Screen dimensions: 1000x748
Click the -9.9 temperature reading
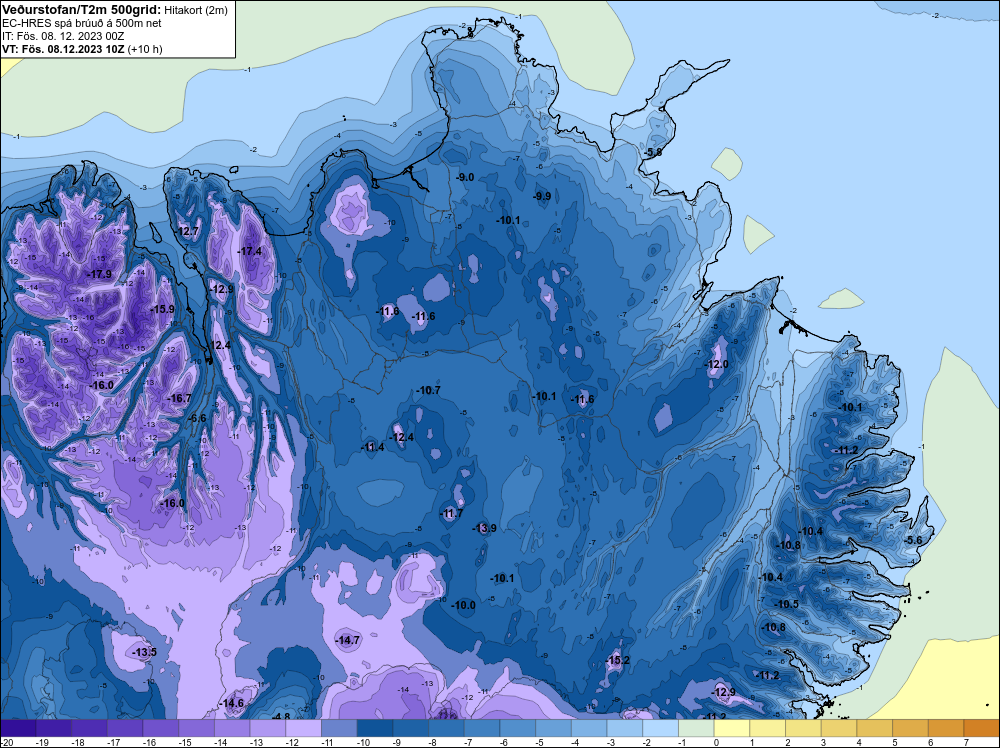(542, 196)
